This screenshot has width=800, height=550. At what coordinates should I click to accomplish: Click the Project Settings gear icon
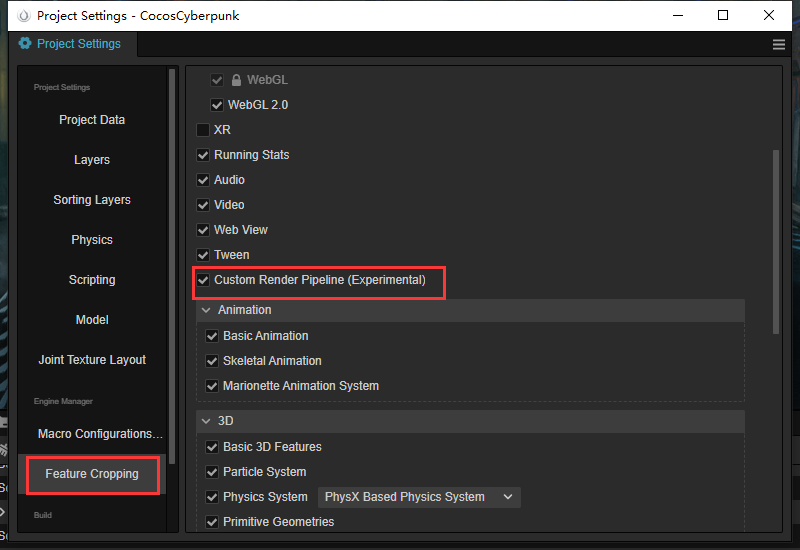point(25,44)
